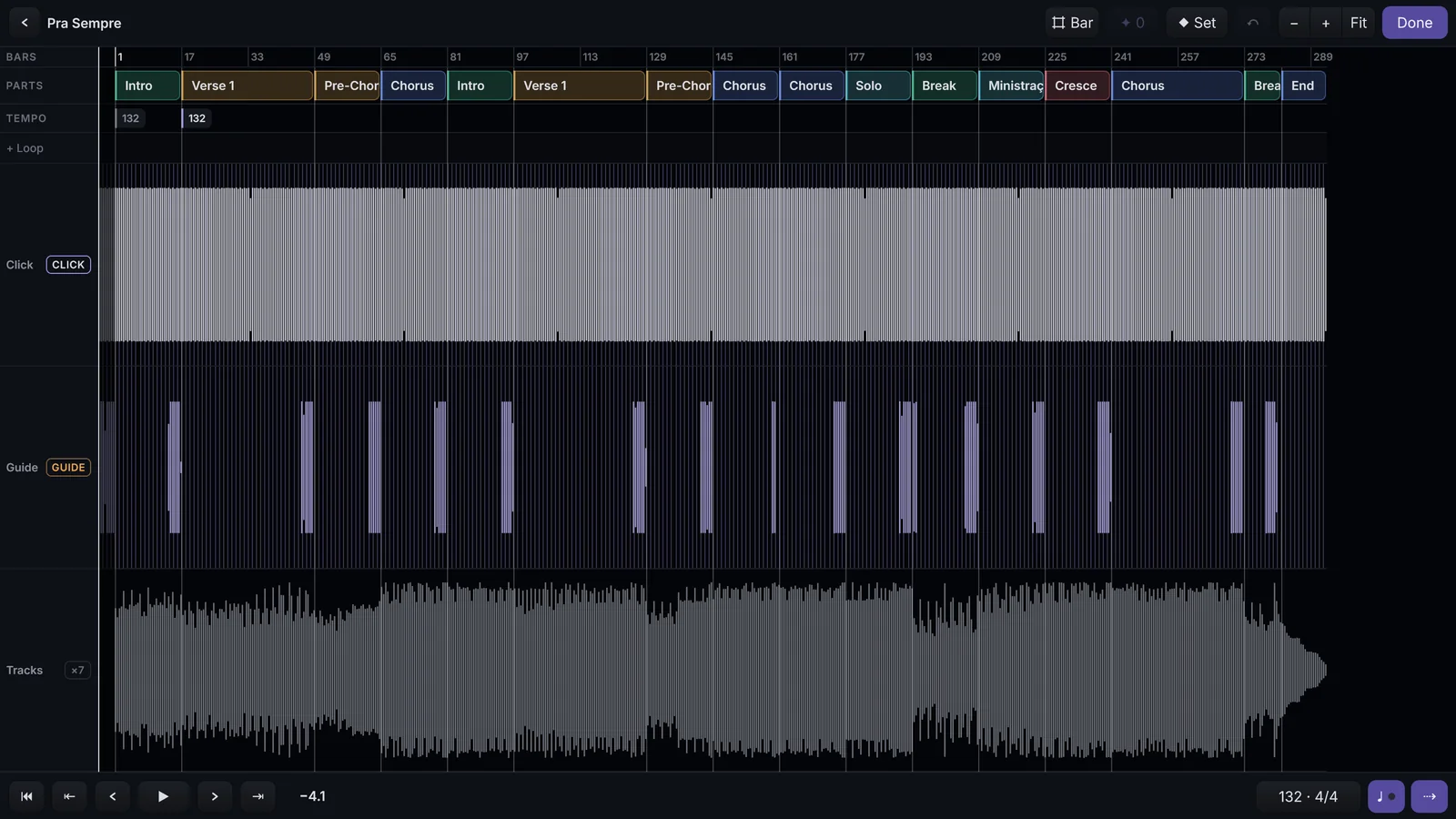Select the Break part at bar 193

945,86
